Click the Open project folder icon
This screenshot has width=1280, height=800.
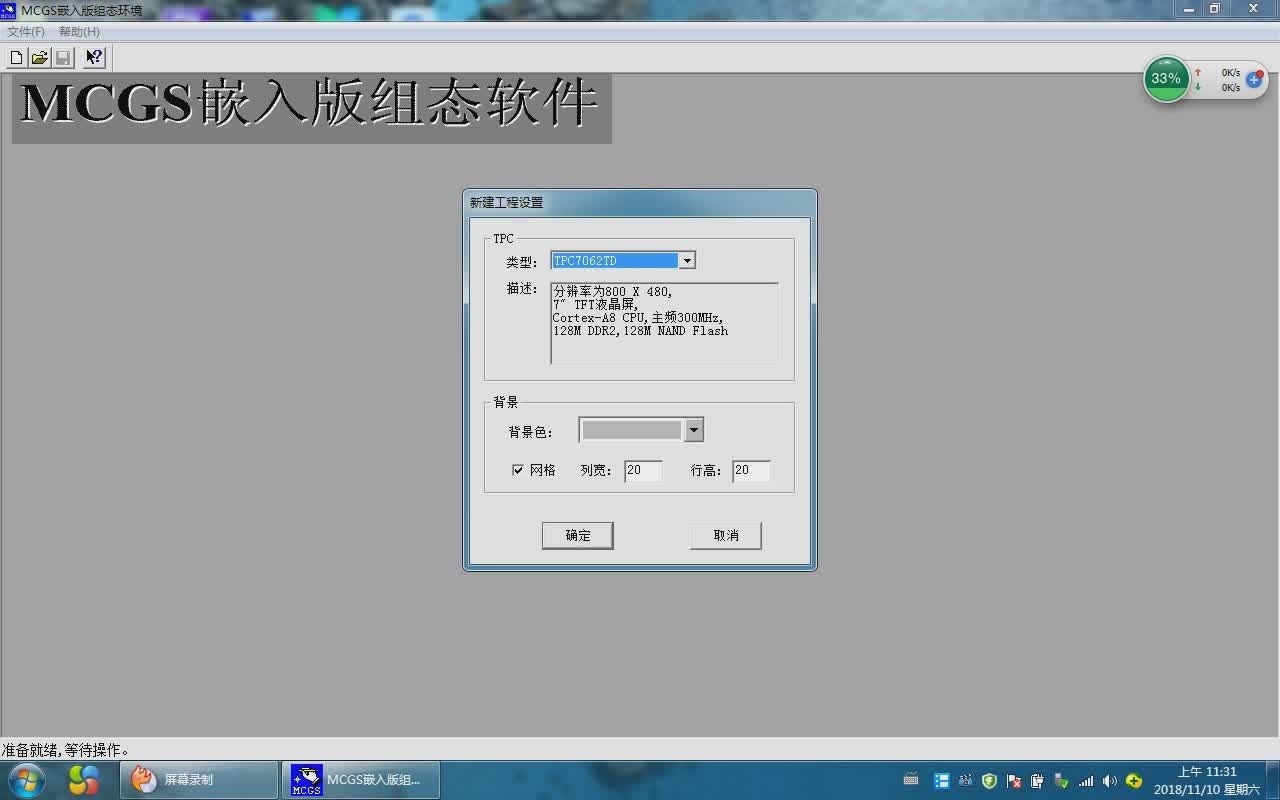pos(39,58)
